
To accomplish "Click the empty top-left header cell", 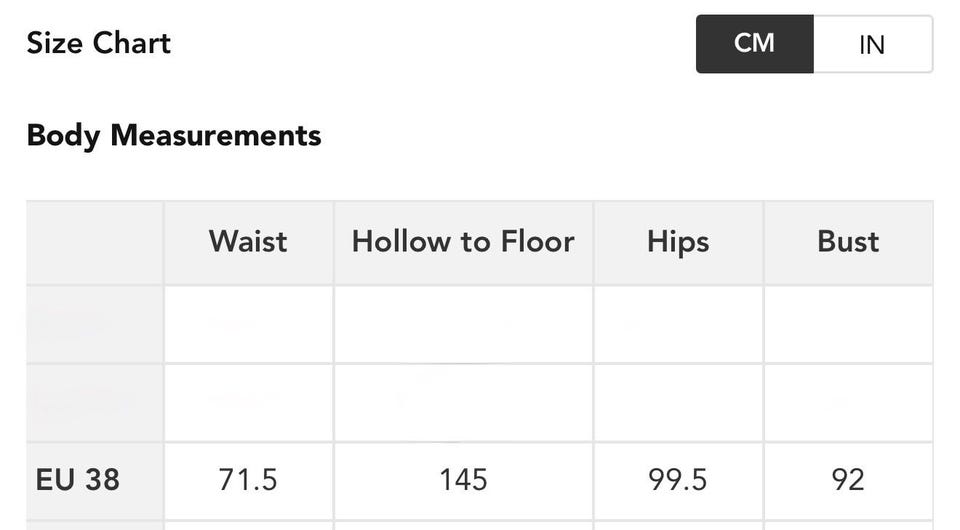I will 95,242.
